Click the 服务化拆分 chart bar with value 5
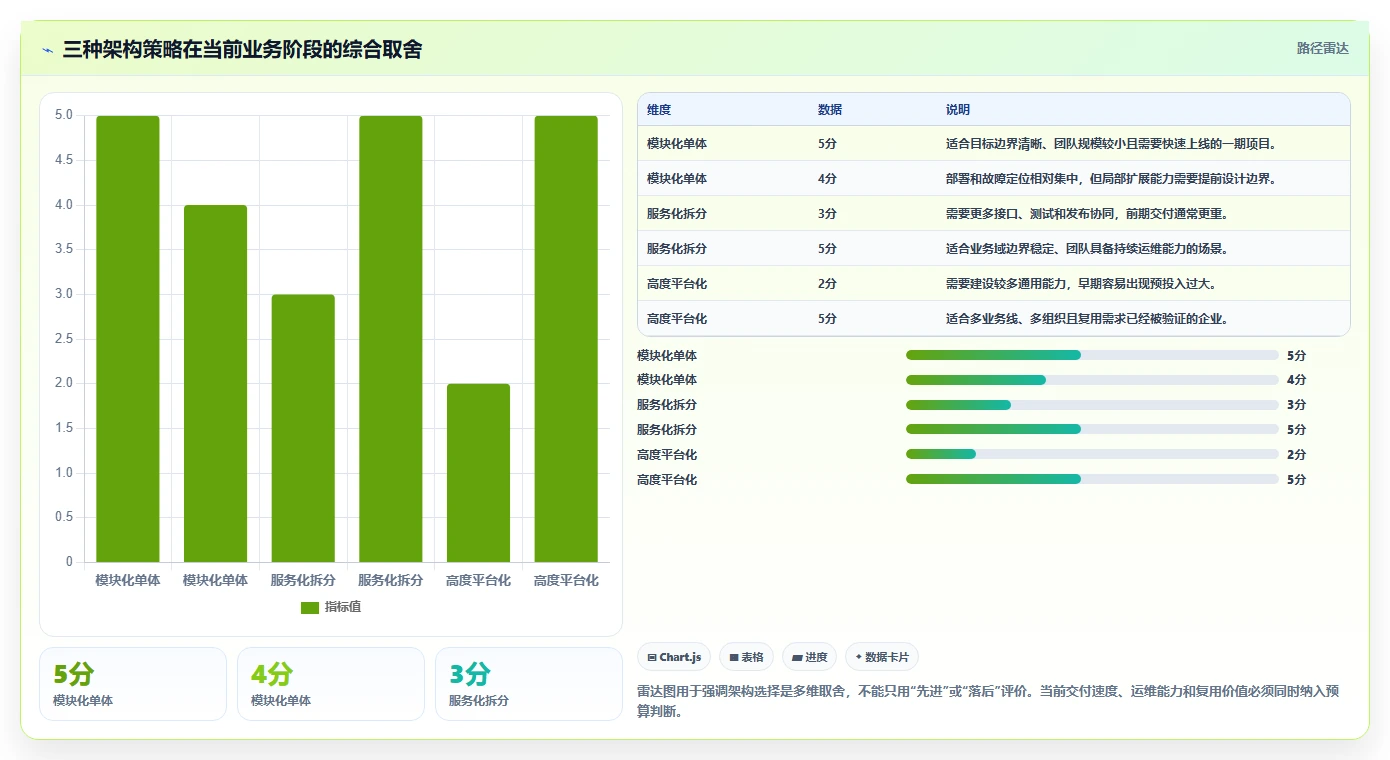This screenshot has width=1390, height=760. pyautogui.click(x=391, y=339)
